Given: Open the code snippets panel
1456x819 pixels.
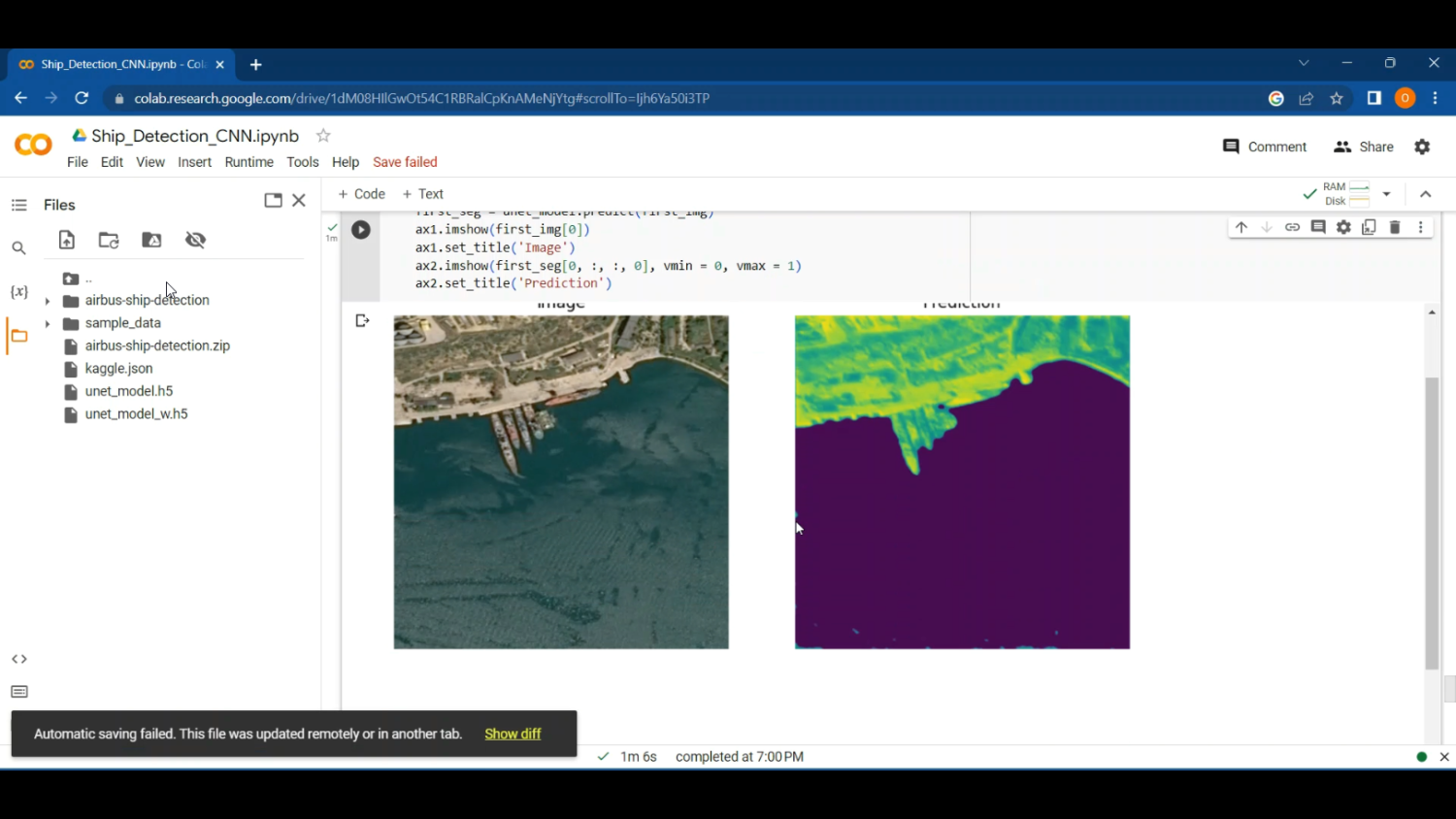Looking at the screenshot, I should [18, 658].
